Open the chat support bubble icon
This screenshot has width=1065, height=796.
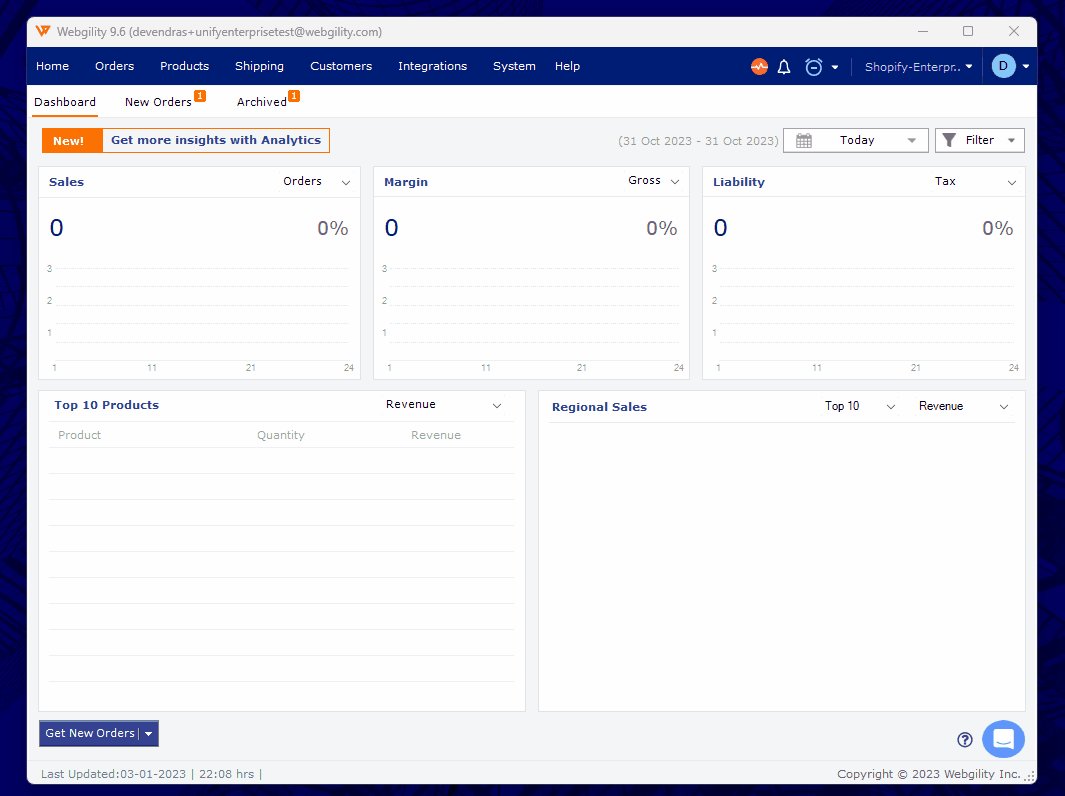point(1003,740)
